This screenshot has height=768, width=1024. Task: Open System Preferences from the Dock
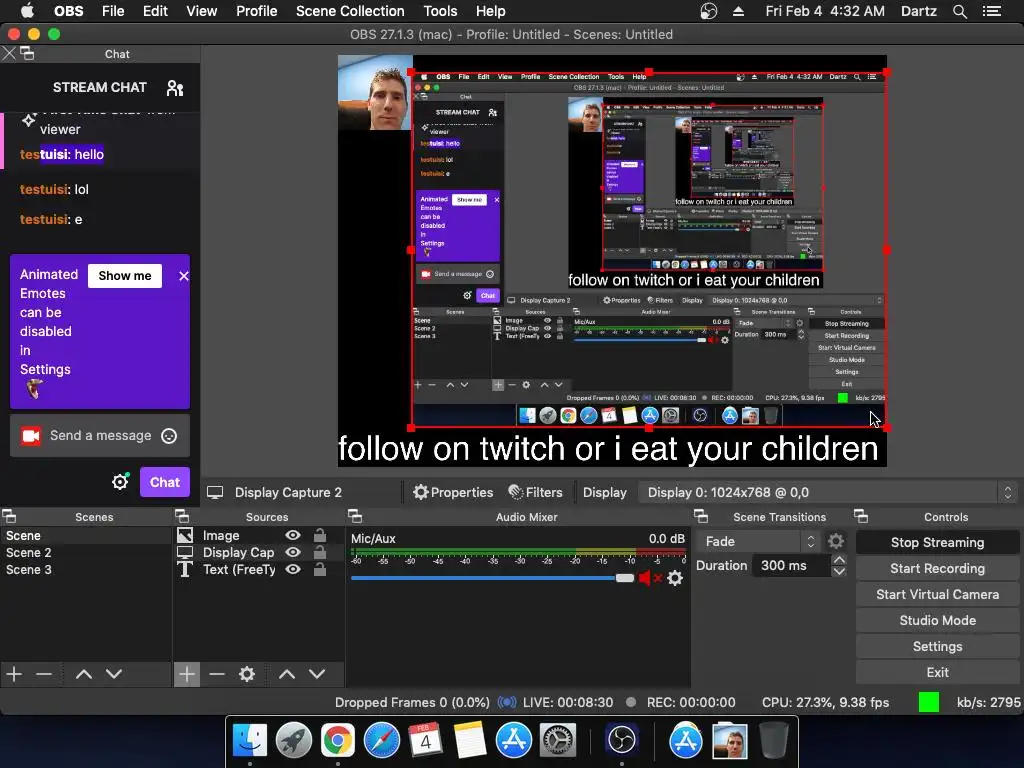(558, 741)
